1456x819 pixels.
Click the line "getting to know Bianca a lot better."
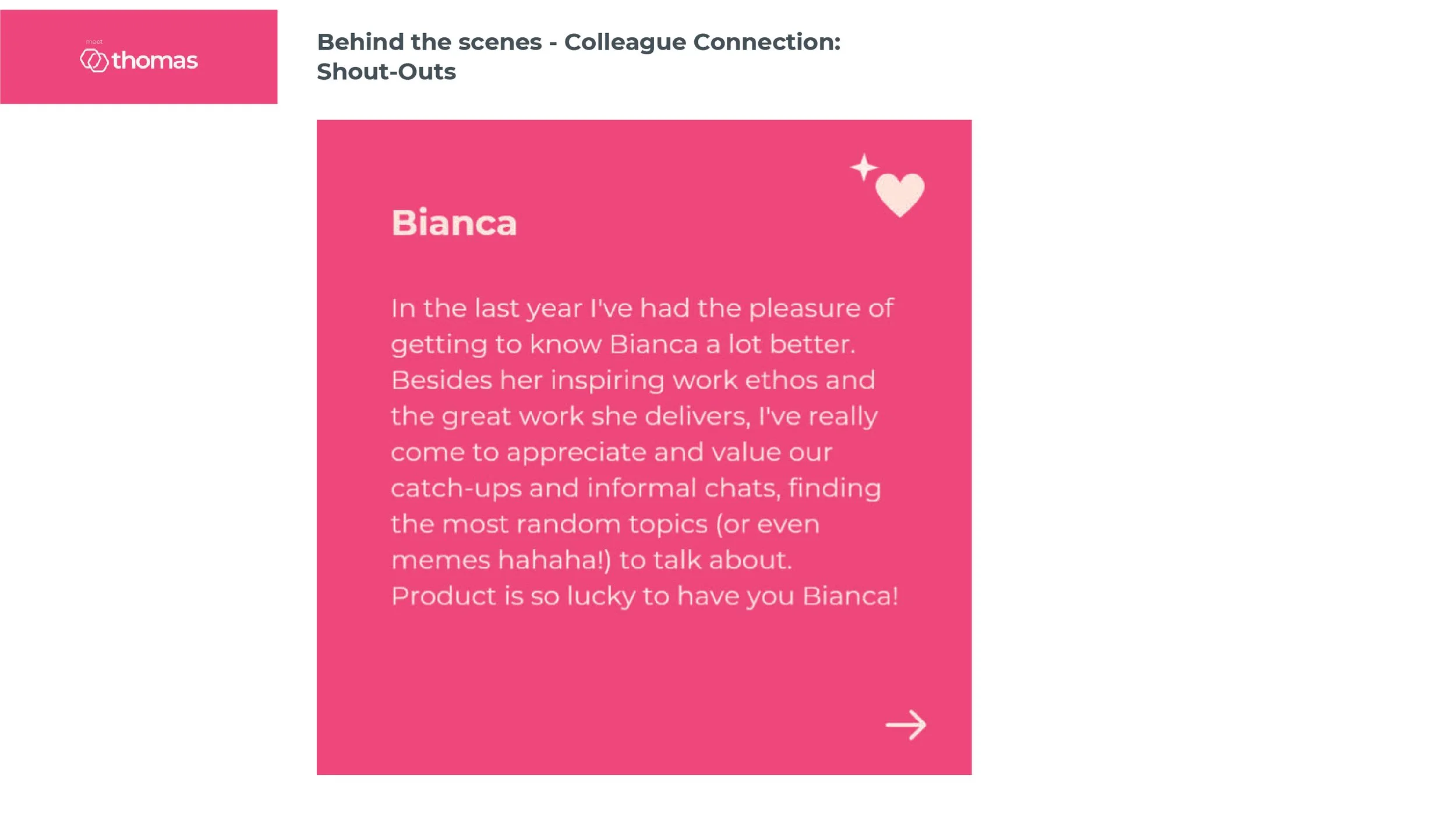click(623, 345)
